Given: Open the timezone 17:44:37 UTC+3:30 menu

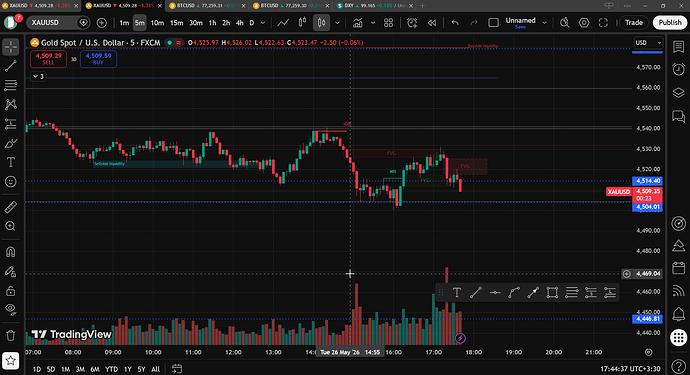Looking at the screenshot, I should pos(630,369).
